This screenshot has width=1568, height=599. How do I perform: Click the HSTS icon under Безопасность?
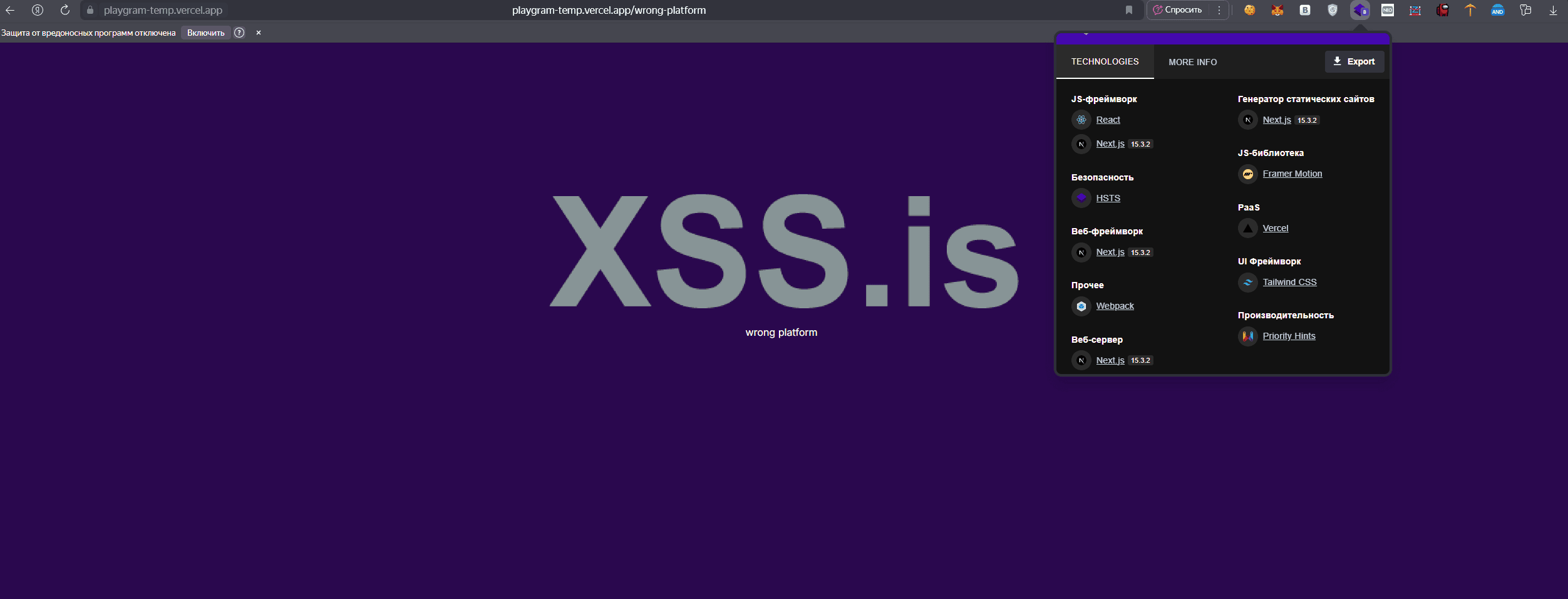(1081, 198)
